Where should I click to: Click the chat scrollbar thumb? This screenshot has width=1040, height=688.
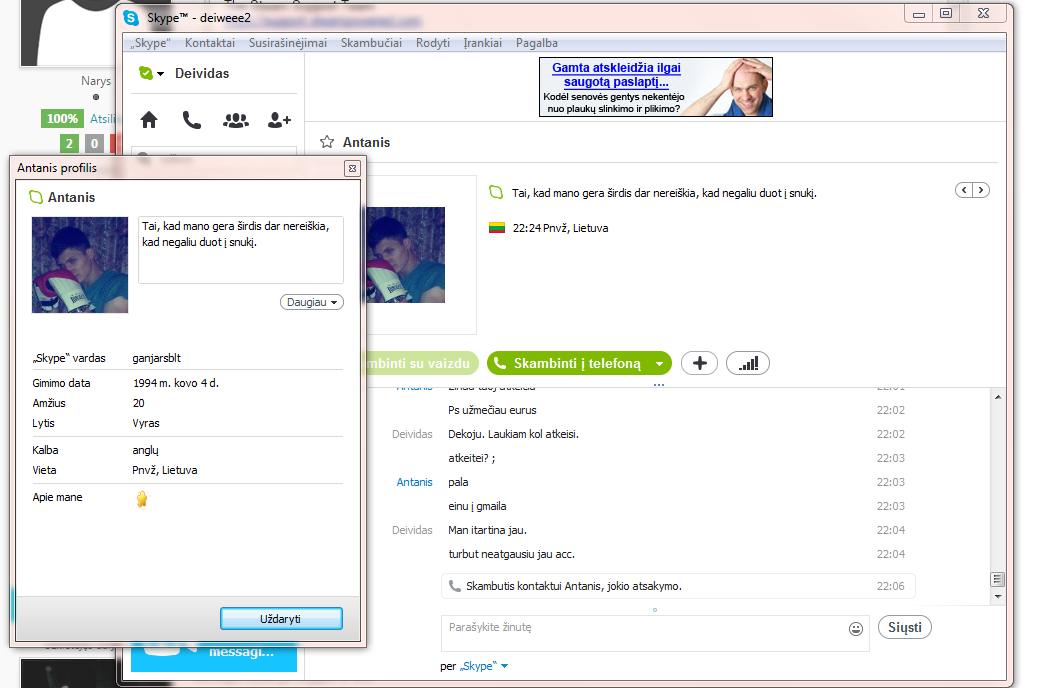pyautogui.click(x=998, y=579)
